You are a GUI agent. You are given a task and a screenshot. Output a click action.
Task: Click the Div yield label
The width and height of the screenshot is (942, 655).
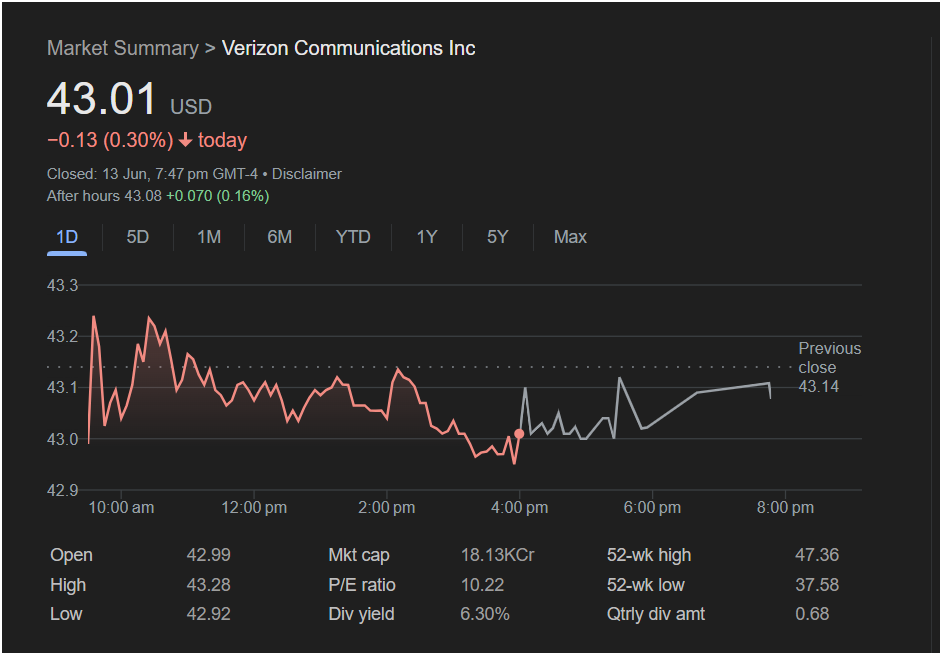[361, 614]
